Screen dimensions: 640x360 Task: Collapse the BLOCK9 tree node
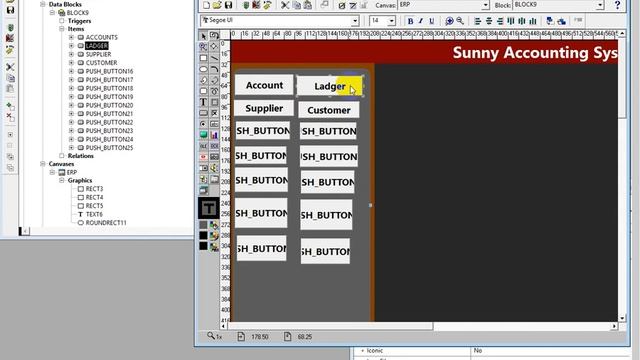[52, 13]
